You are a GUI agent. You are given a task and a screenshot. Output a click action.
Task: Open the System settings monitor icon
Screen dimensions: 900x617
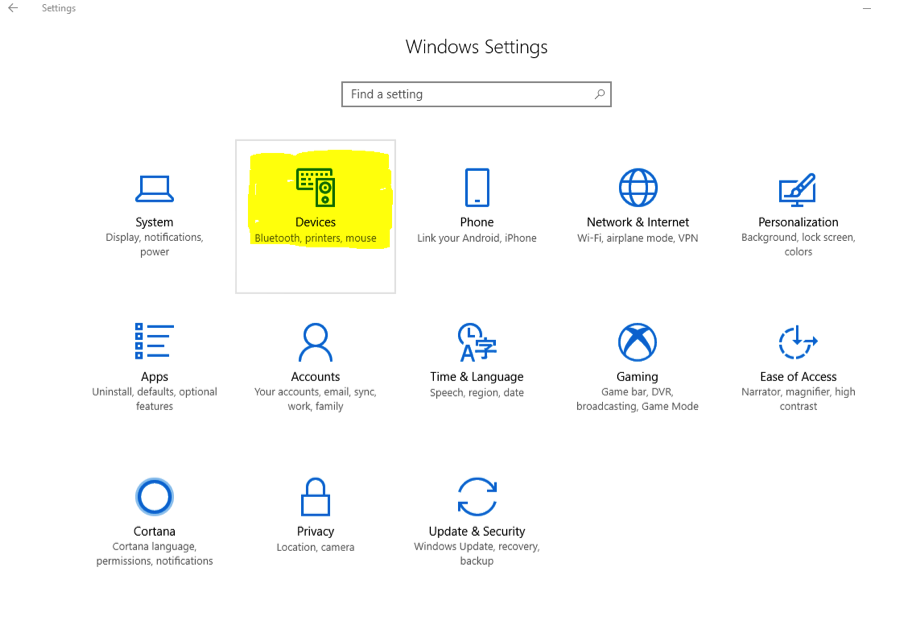[154, 188]
